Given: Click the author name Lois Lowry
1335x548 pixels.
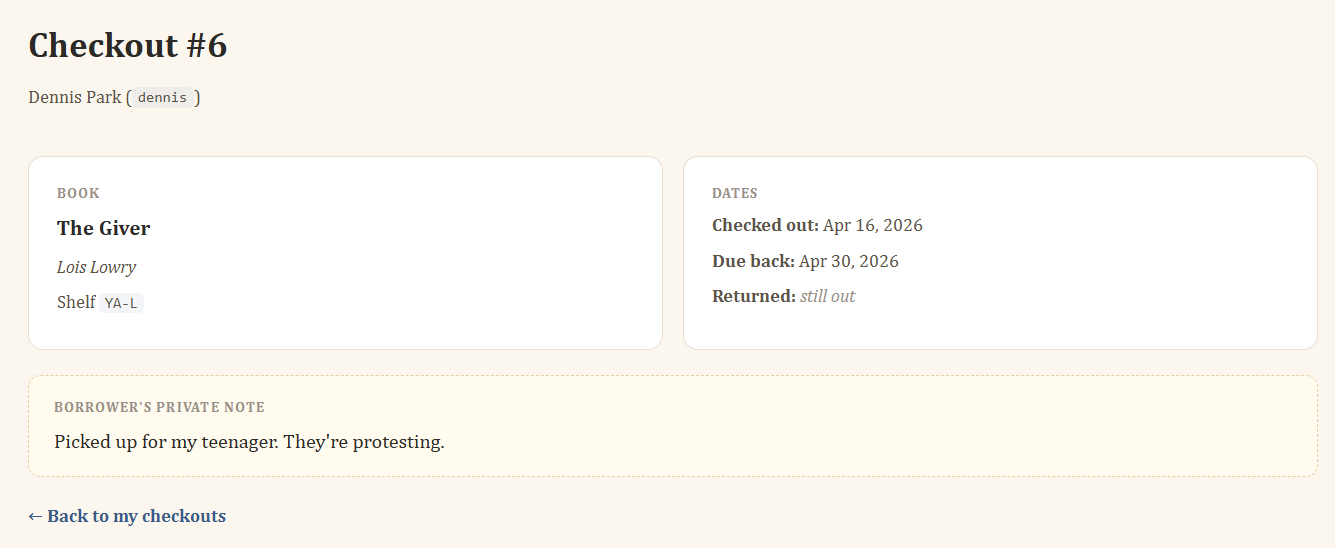Looking at the screenshot, I should [96, 267].
